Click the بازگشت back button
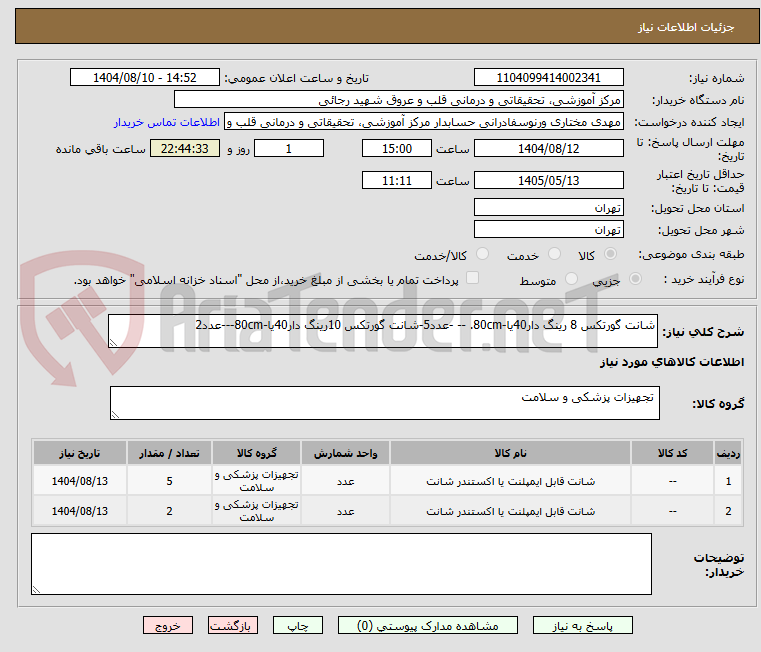The image size is (761, 652). pyautogui.click(x=232, y=625)
